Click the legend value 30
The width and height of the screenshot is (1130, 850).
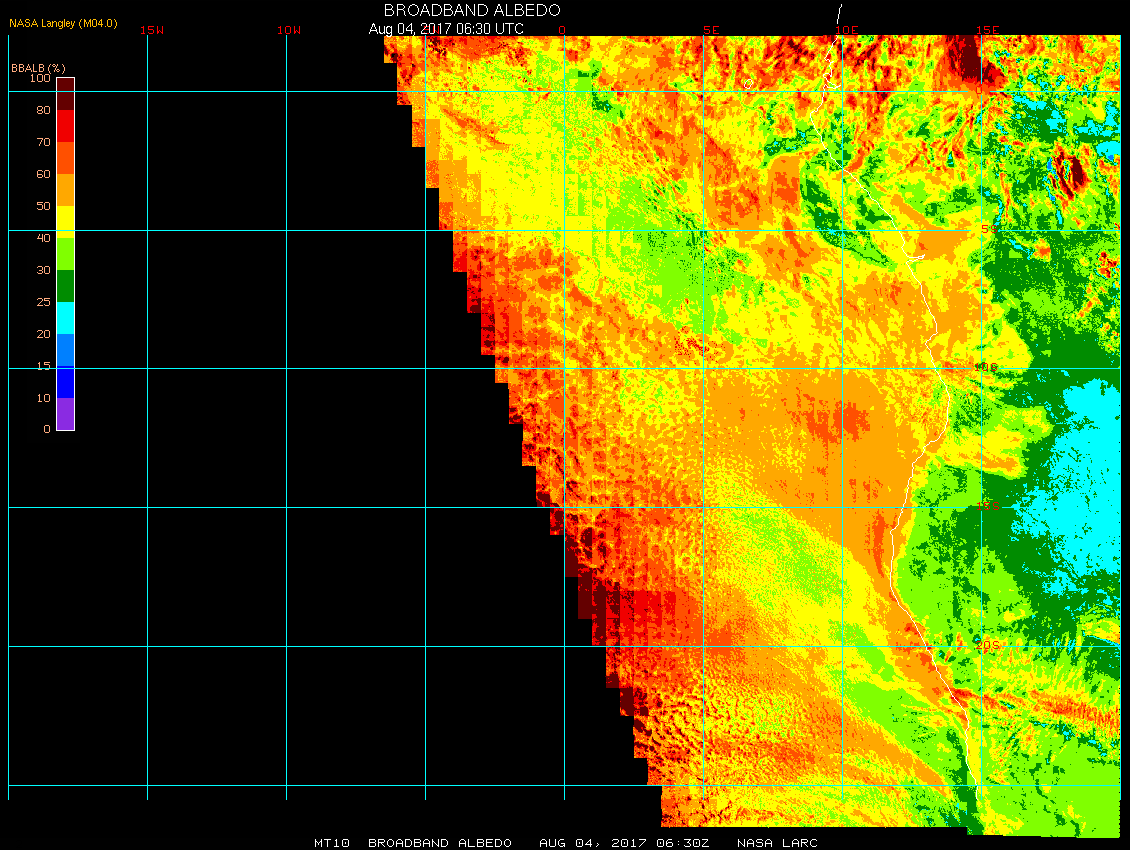tap(43, 270)
